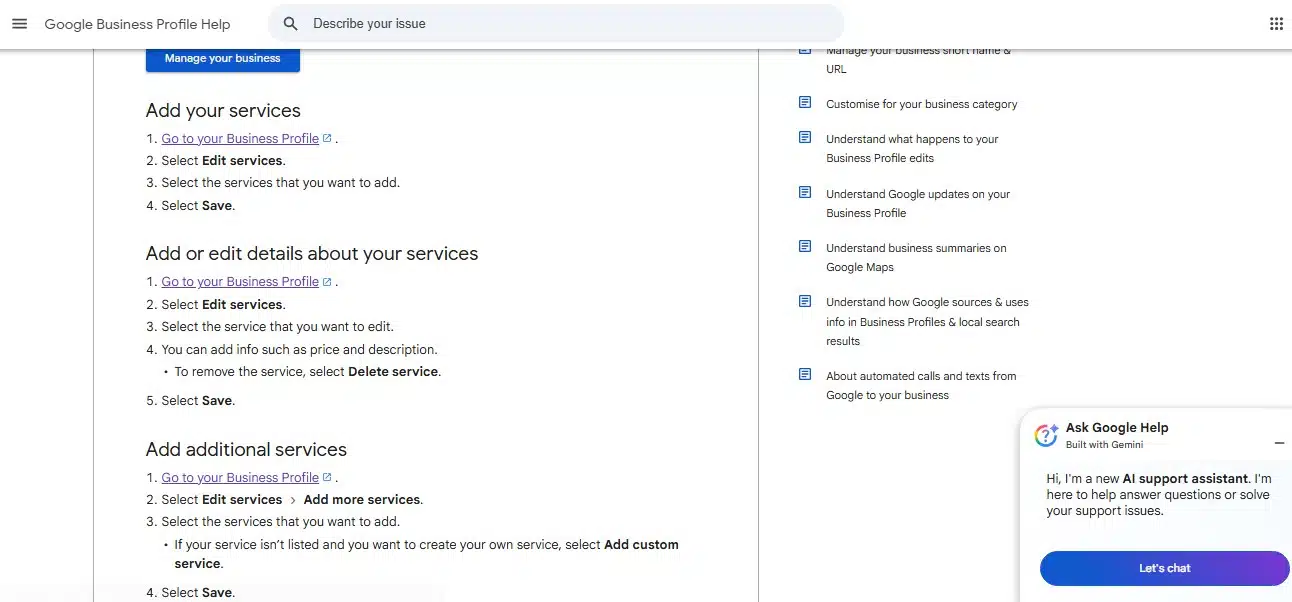Click Select the service that you want to edit
1292x602 pixels.
tap(277, 327)
